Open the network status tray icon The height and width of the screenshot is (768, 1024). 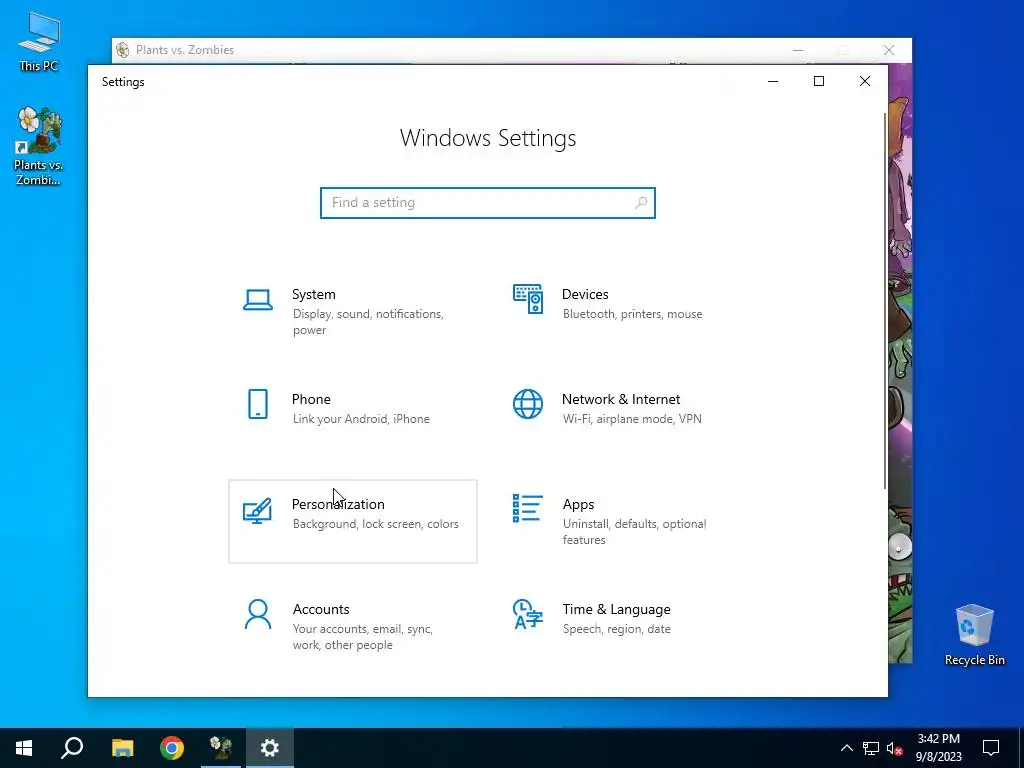pos(871,748)
